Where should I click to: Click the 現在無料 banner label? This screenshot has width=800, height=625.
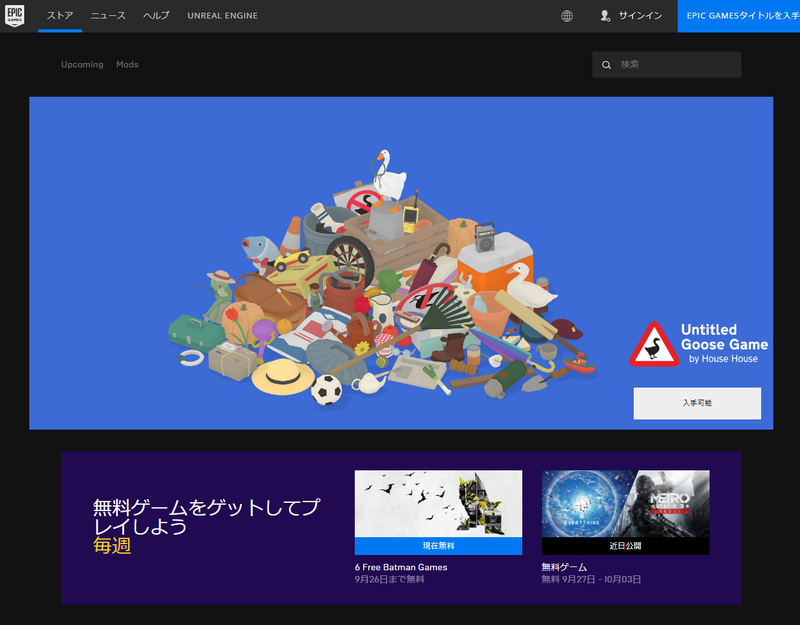438,546
